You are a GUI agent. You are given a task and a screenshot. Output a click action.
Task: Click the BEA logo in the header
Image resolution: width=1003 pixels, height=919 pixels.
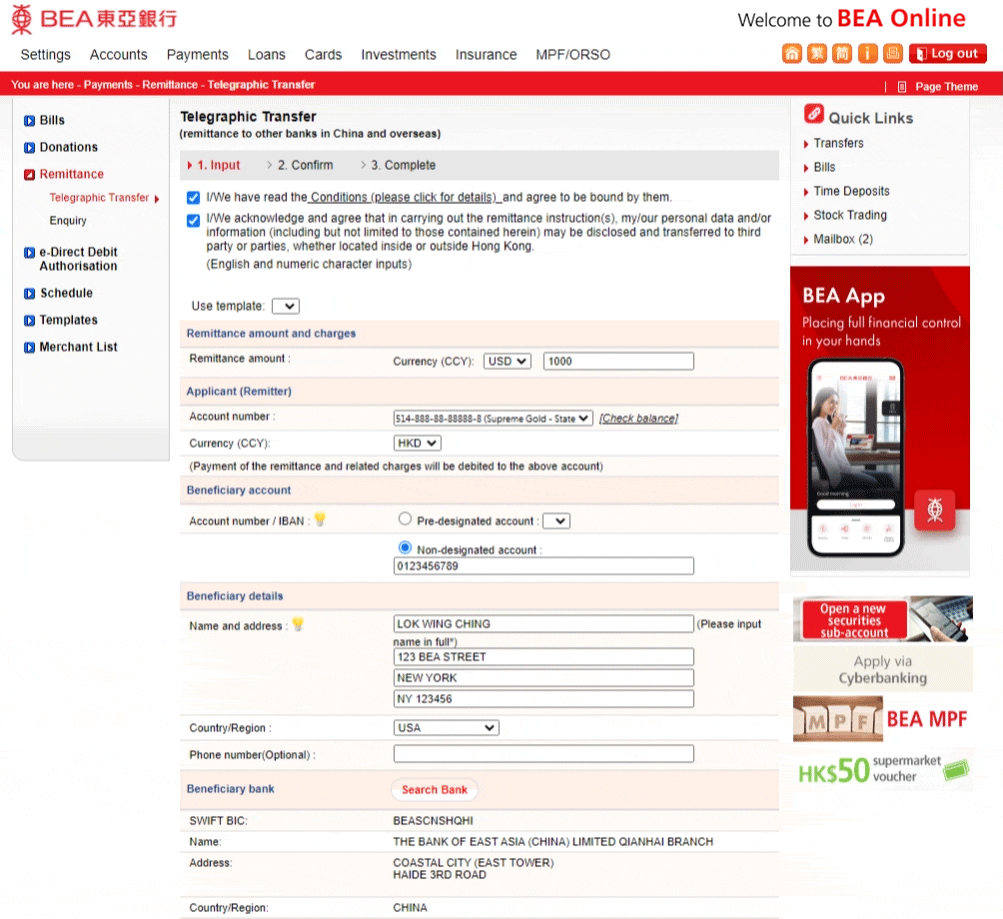click(x=93, y=19)
